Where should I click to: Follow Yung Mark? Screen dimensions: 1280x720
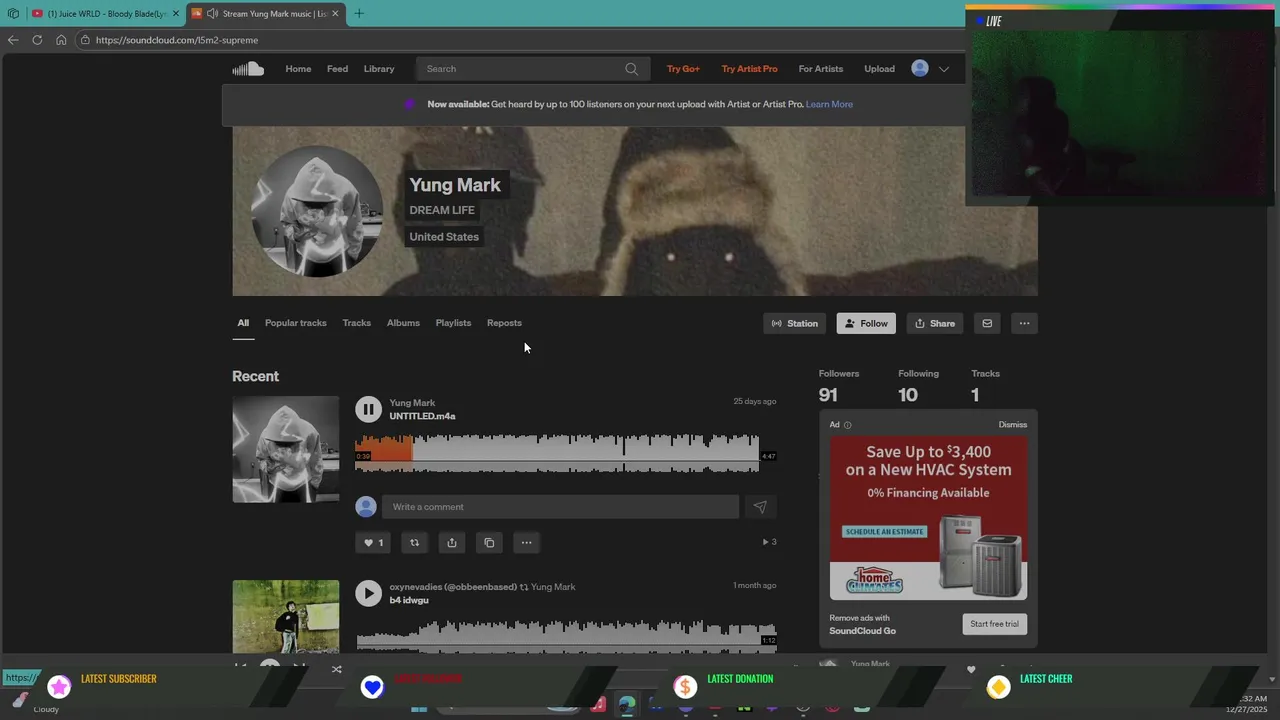(866, 323)
